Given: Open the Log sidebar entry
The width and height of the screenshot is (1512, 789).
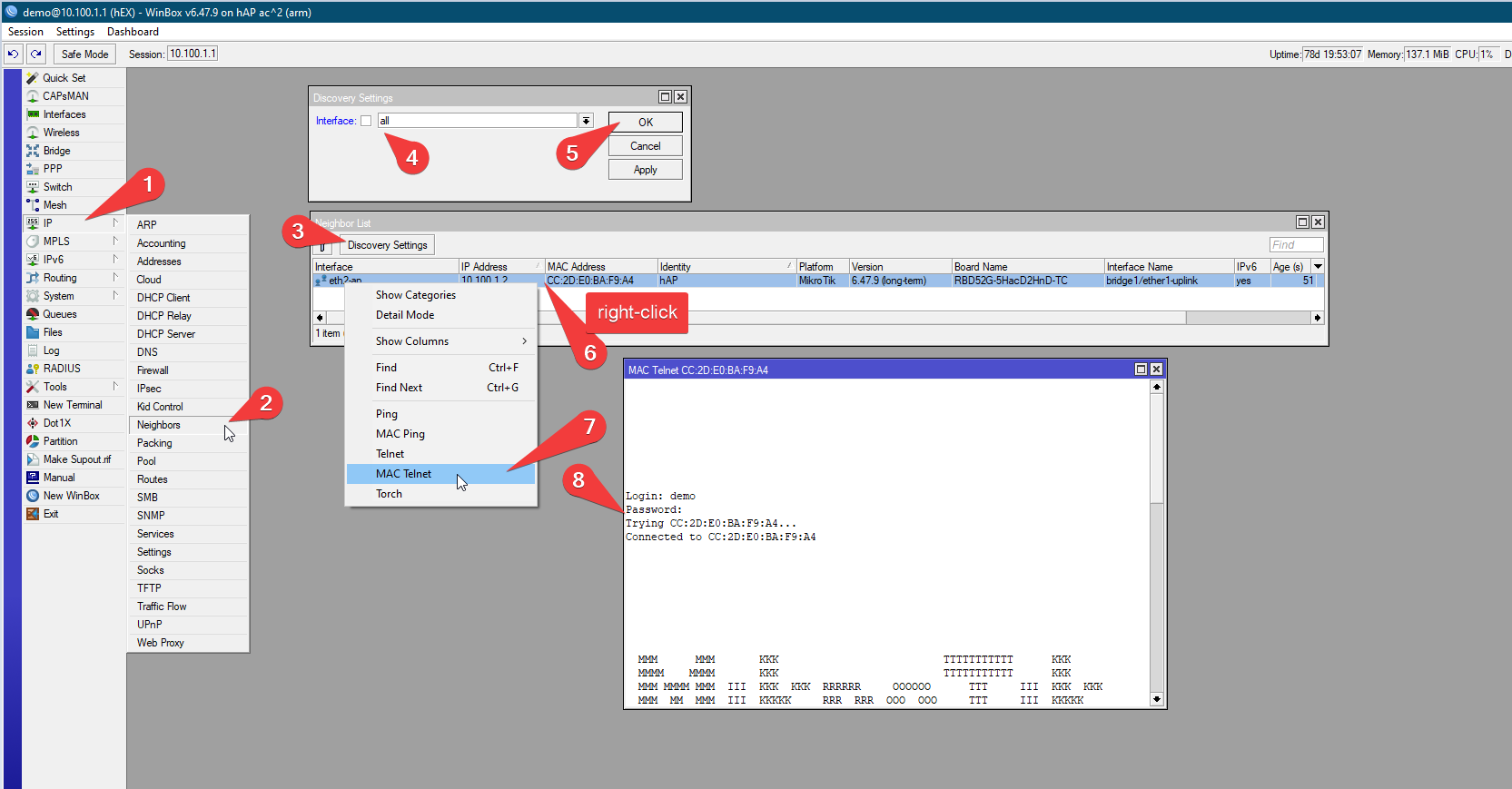Looking at the screenshot, I should (51, 350).
